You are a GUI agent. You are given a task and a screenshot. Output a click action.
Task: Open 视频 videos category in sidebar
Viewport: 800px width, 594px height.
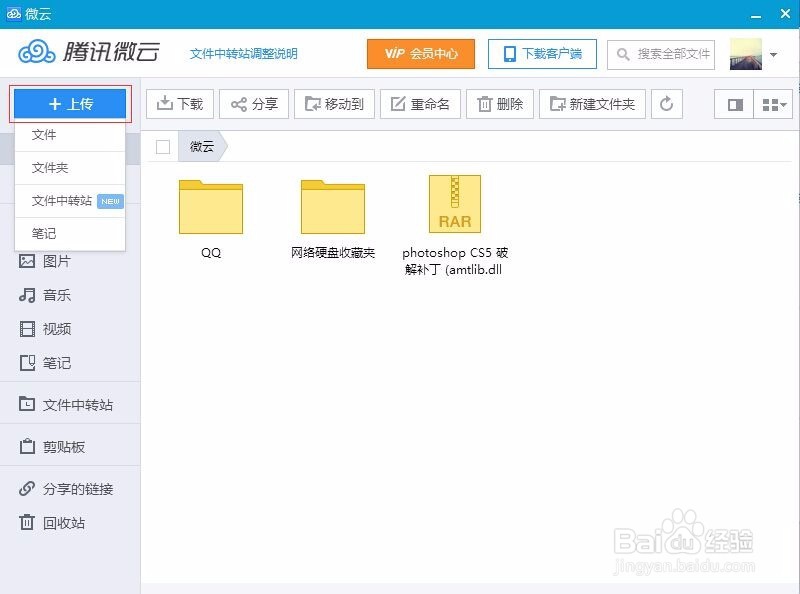(45, 329)
